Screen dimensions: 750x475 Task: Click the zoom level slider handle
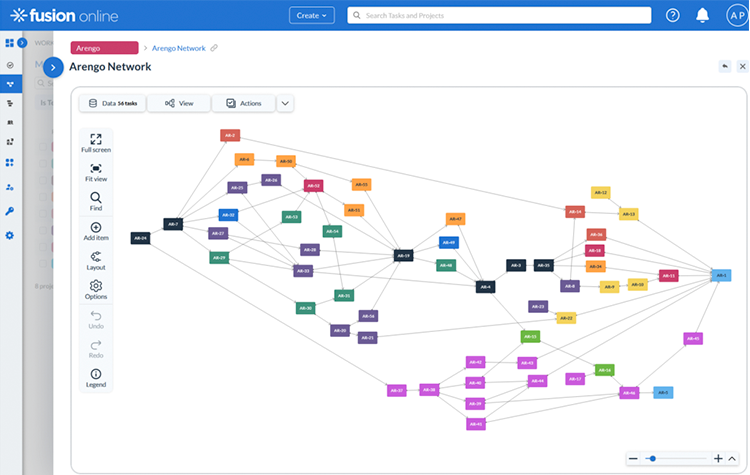(x=652, y=458)
